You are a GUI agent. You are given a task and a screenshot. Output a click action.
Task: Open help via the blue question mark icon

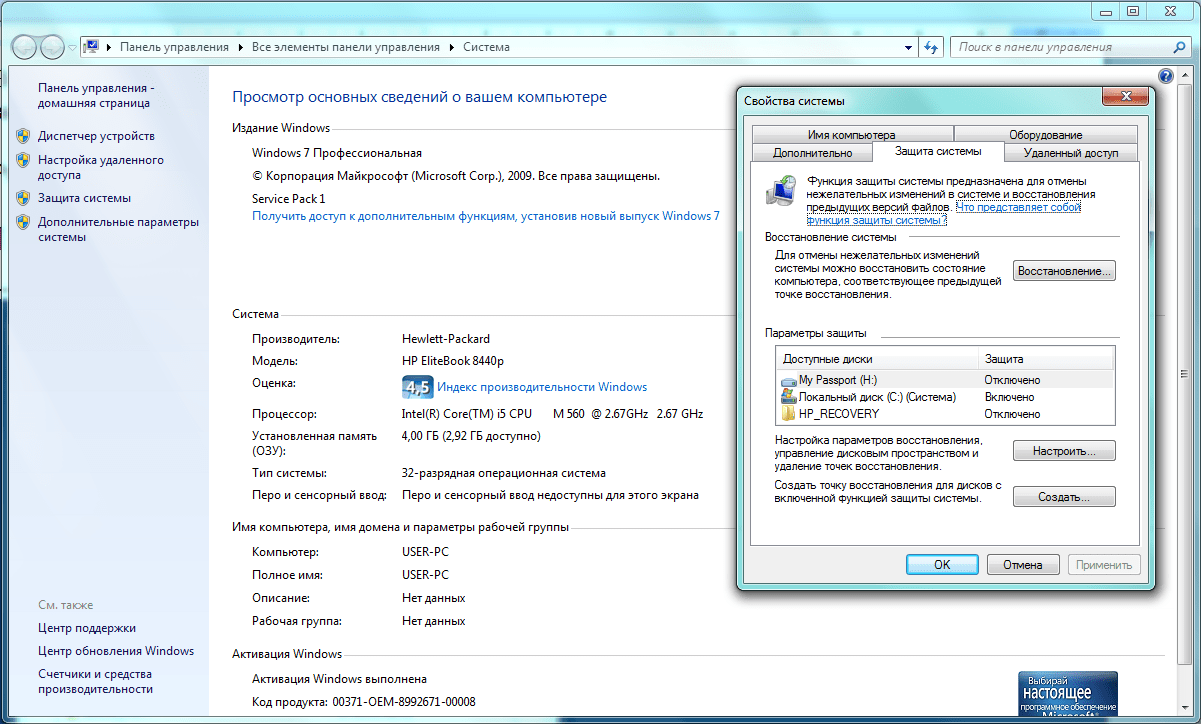pos(1165,76)
